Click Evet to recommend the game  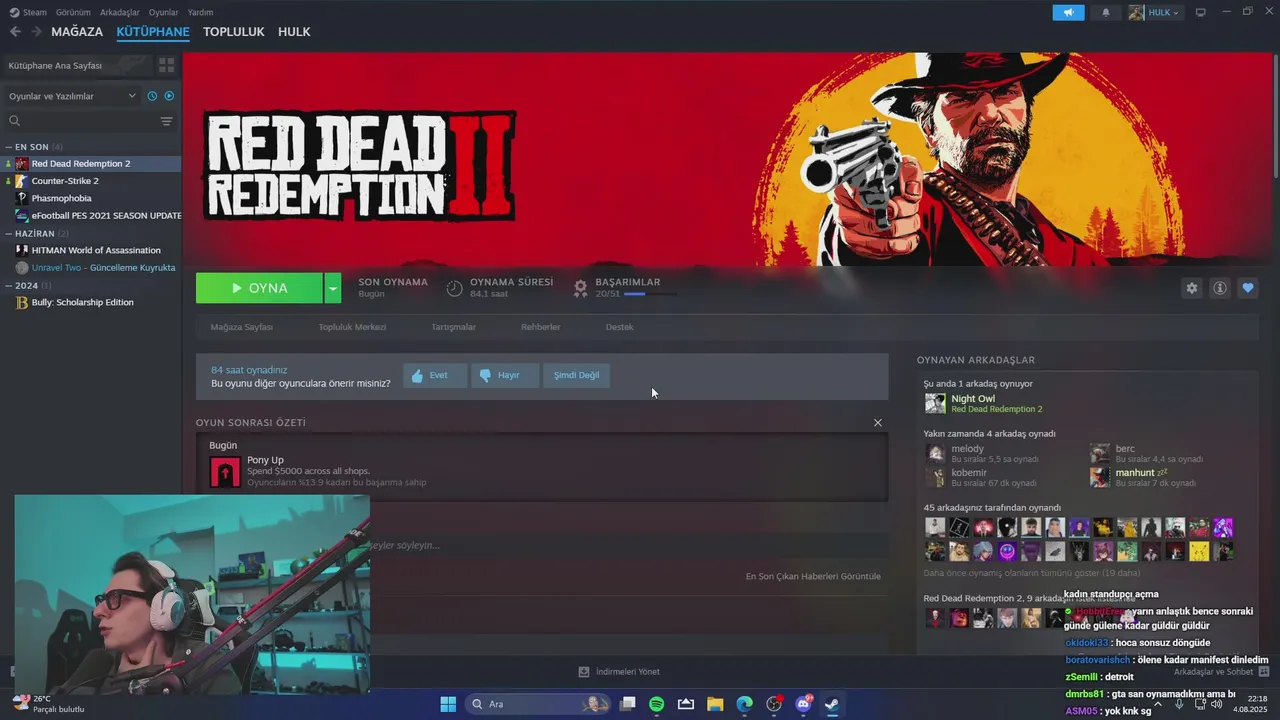click(435, 375)
